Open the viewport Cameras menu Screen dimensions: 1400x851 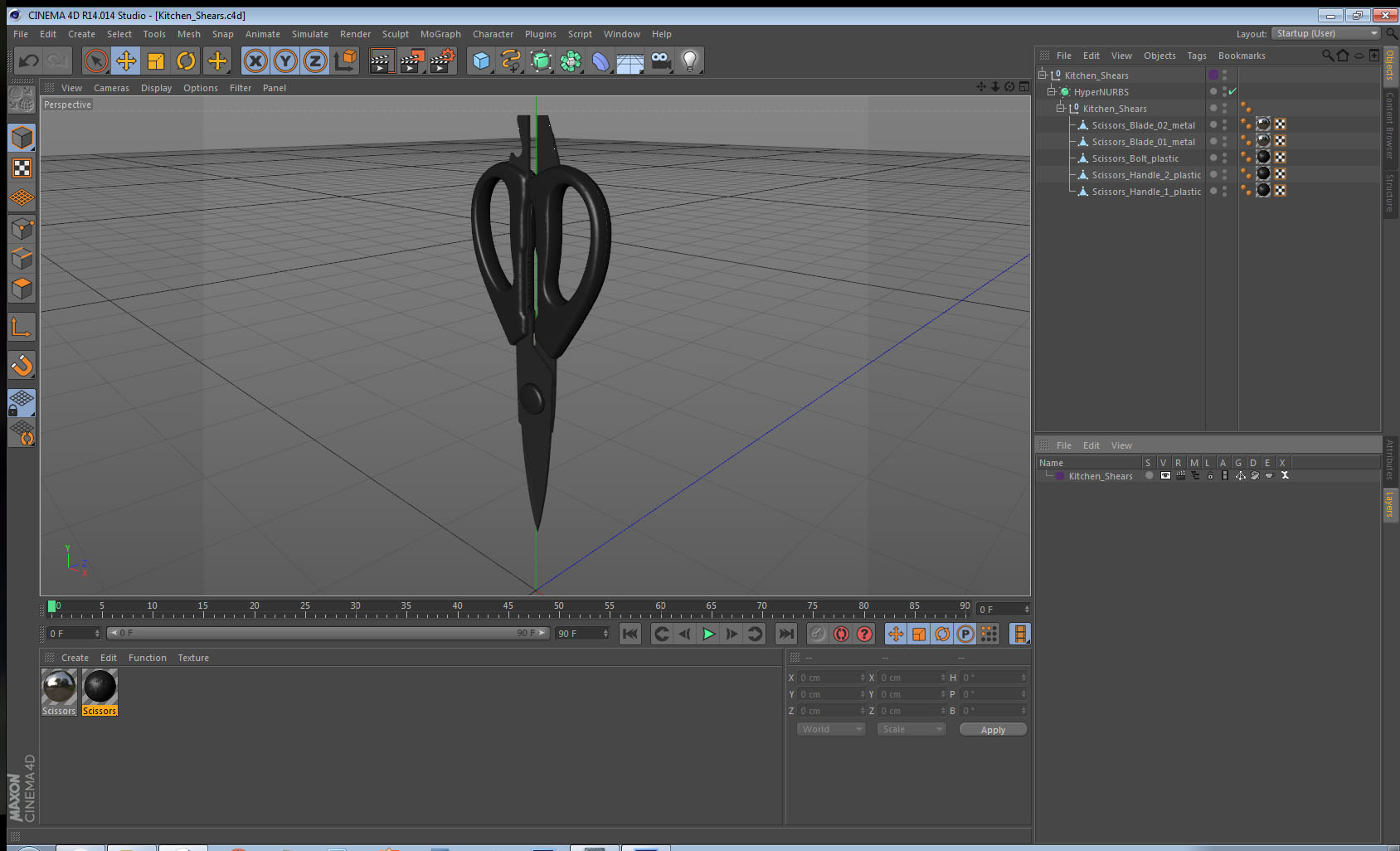pos(111,88)
